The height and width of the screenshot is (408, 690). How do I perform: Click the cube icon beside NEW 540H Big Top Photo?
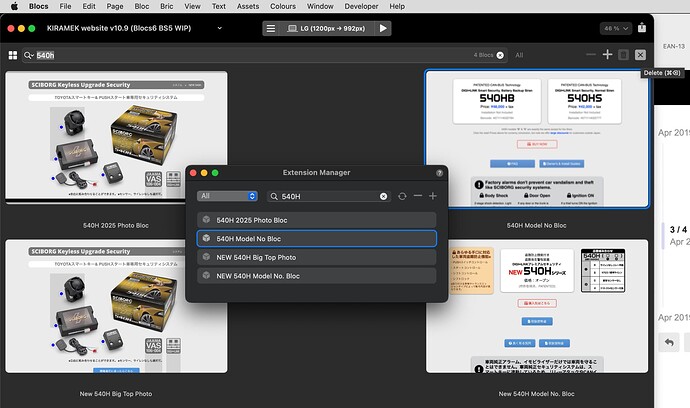(x=206, y=257)
